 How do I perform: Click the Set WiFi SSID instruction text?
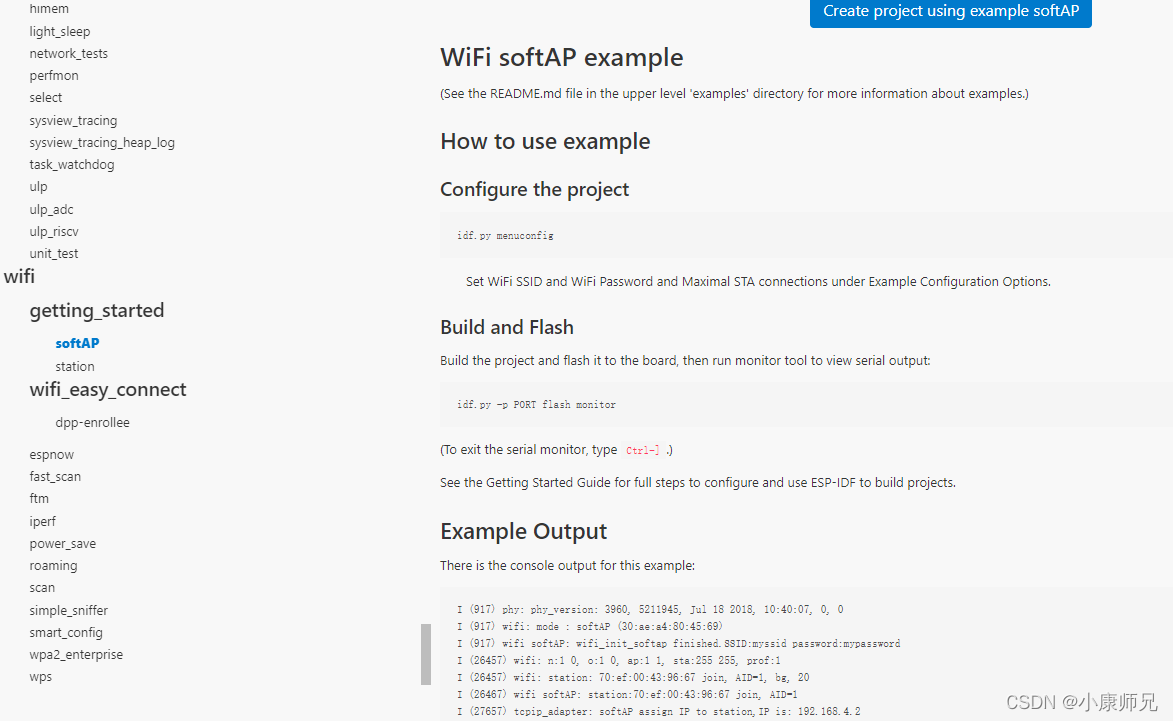[758, 281]
